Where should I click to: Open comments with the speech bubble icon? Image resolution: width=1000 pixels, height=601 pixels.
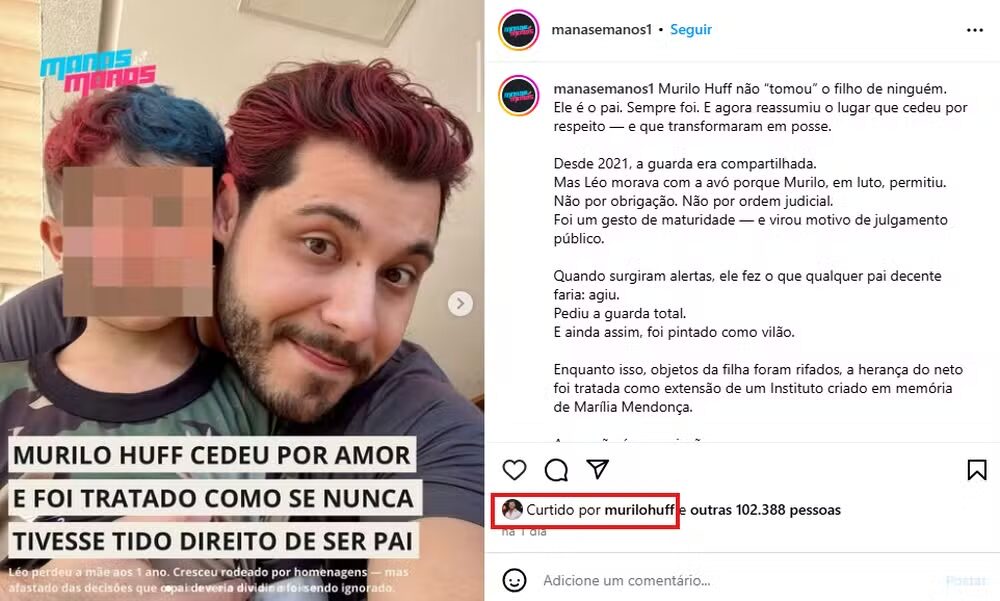click(556, 470)
